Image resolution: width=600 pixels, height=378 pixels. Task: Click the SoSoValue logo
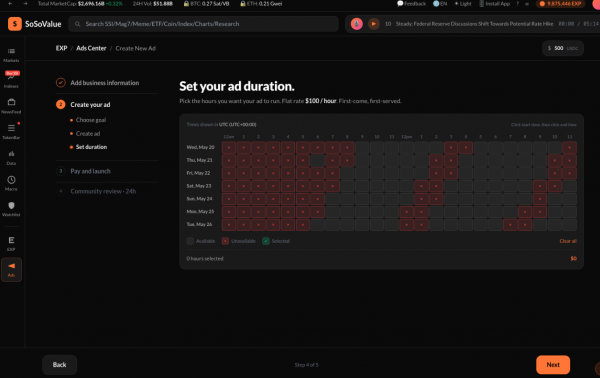pyautogui.click(x=34, y=24)
